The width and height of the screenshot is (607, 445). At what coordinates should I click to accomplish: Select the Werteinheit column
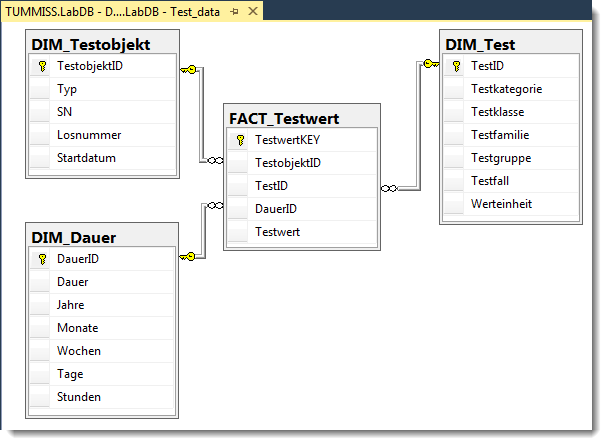(x=511, y=204)
